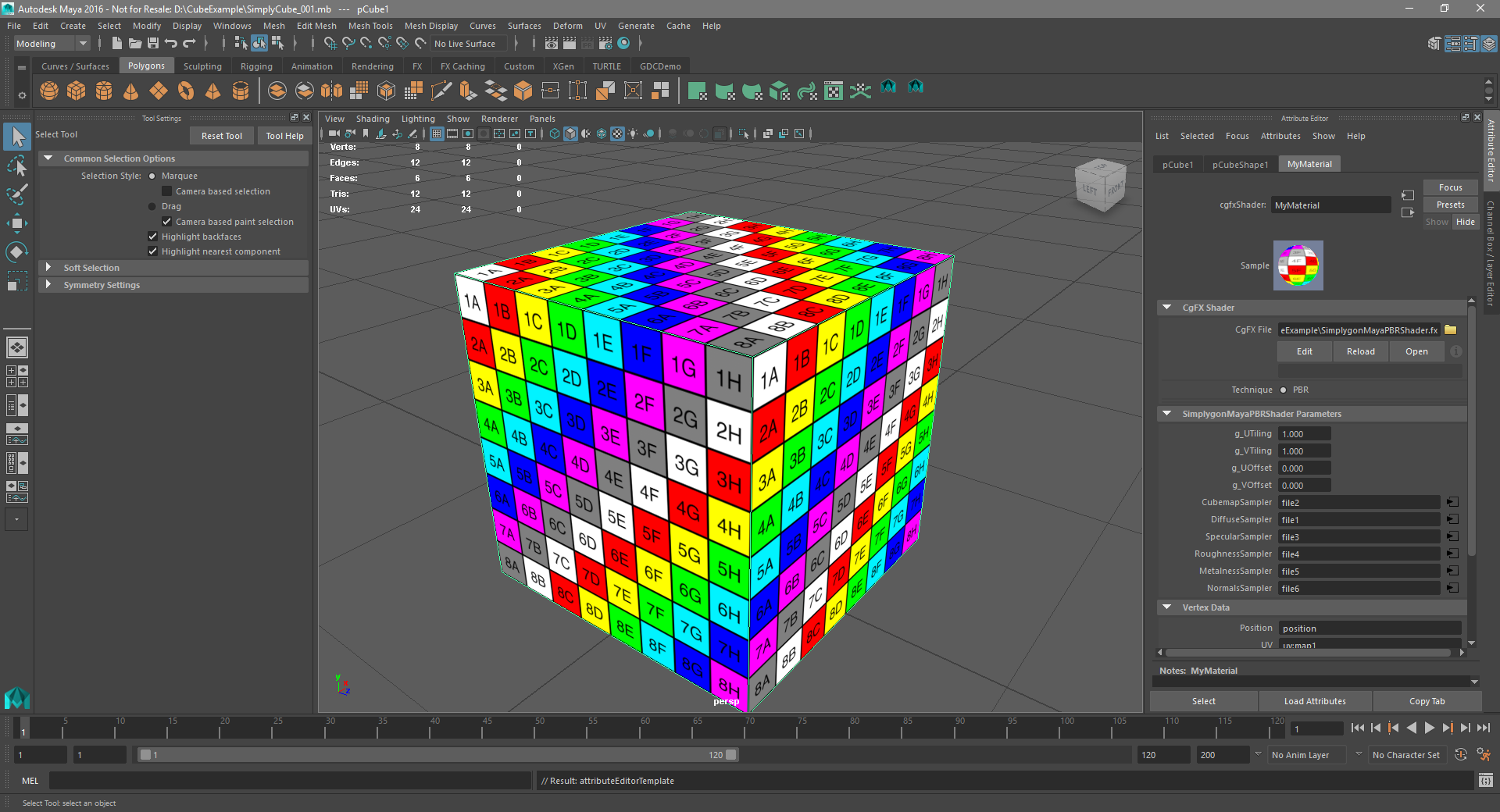This screenshot has width=1500, height=812.
Task: Enable Camera based paint selection
Action: [x=167, y=221]
